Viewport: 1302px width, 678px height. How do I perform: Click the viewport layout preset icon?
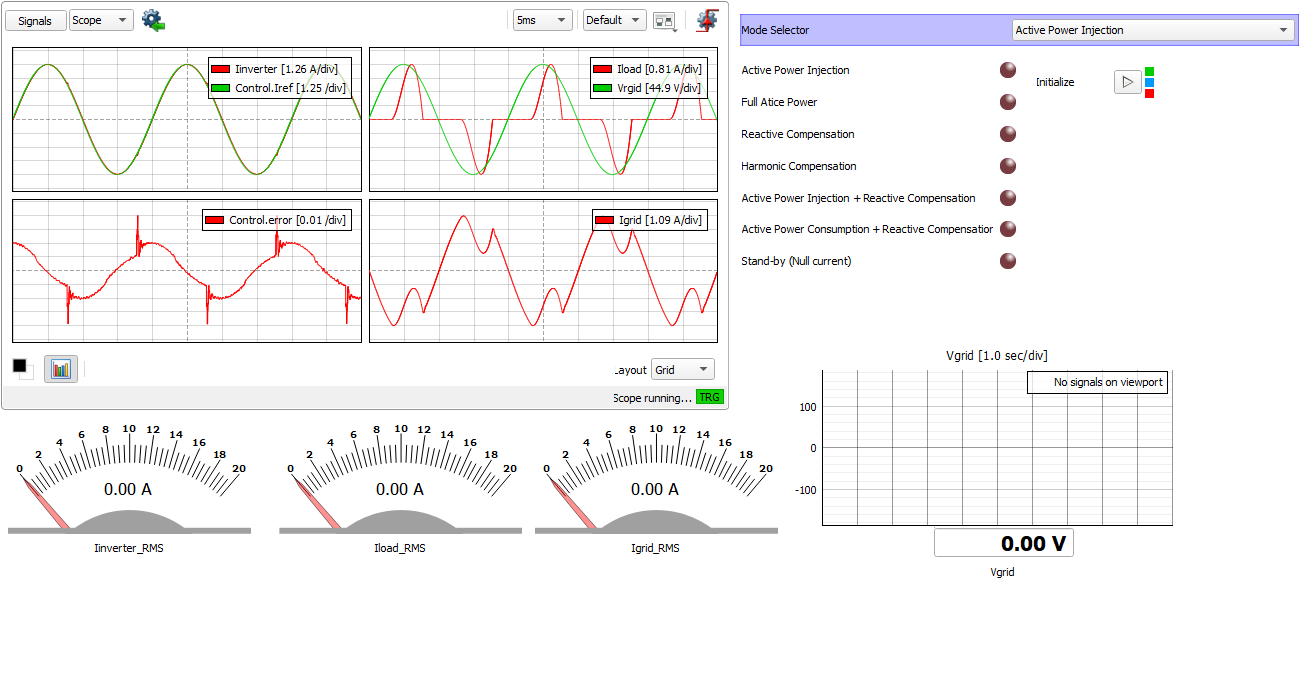[x=664, y=20]
